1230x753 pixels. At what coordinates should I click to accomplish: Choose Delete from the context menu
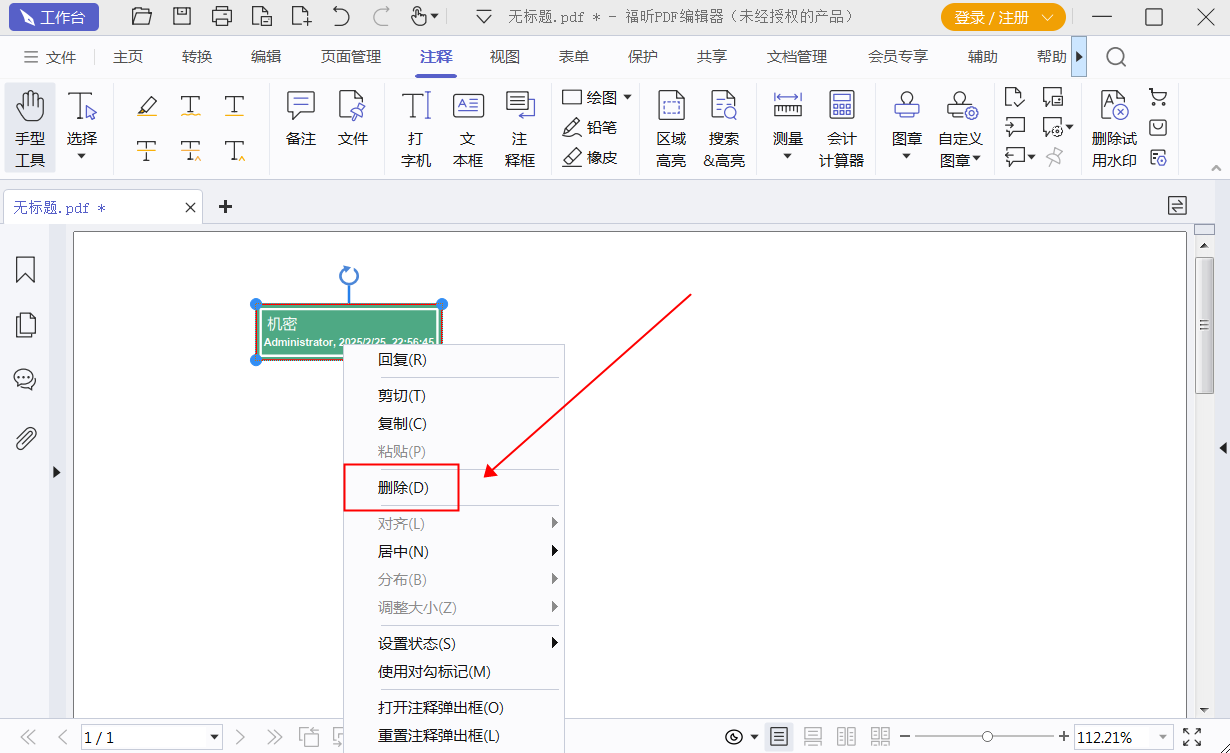403,488
